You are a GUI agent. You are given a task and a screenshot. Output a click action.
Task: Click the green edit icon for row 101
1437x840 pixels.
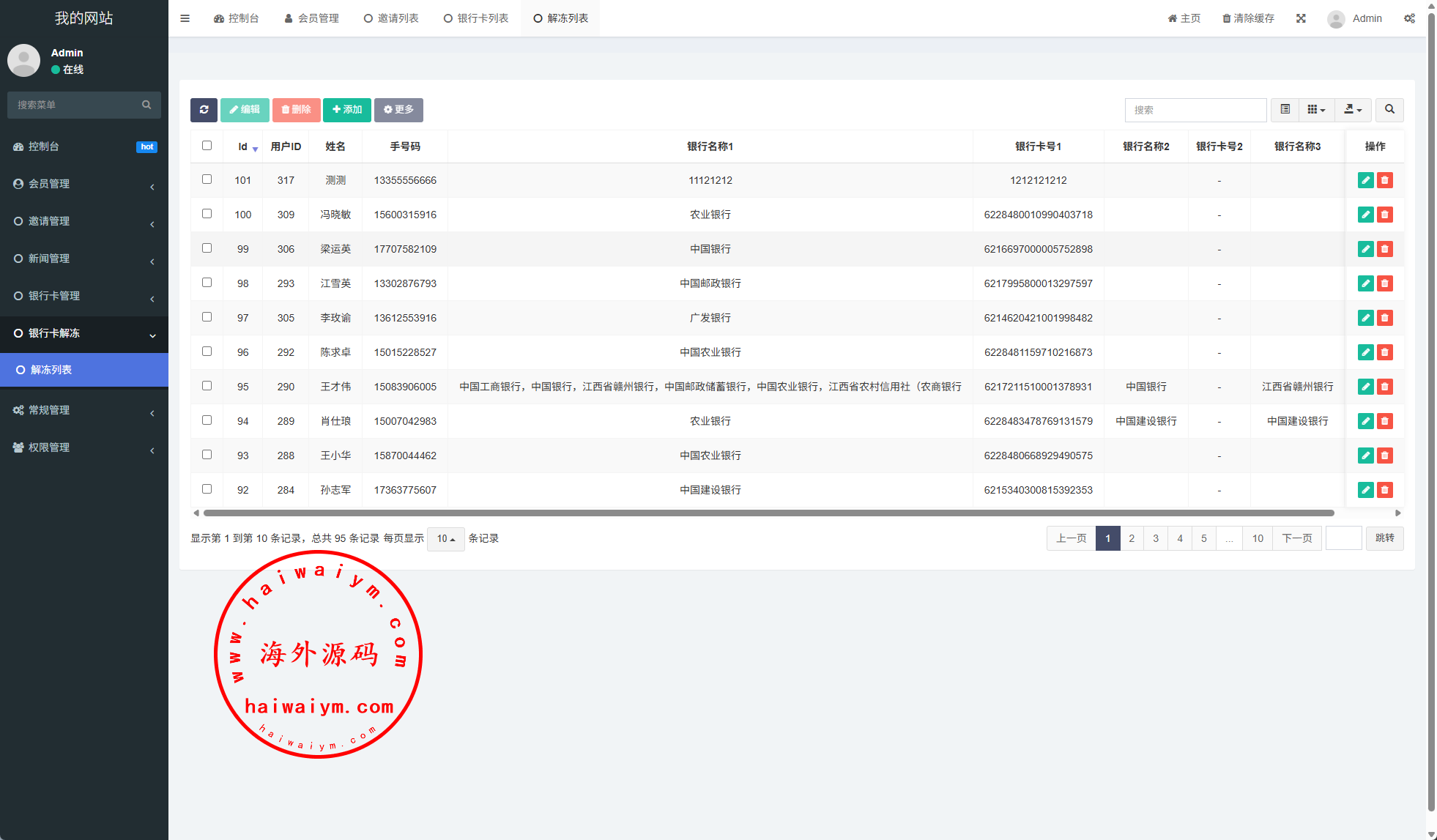[x=1365, y=180]
